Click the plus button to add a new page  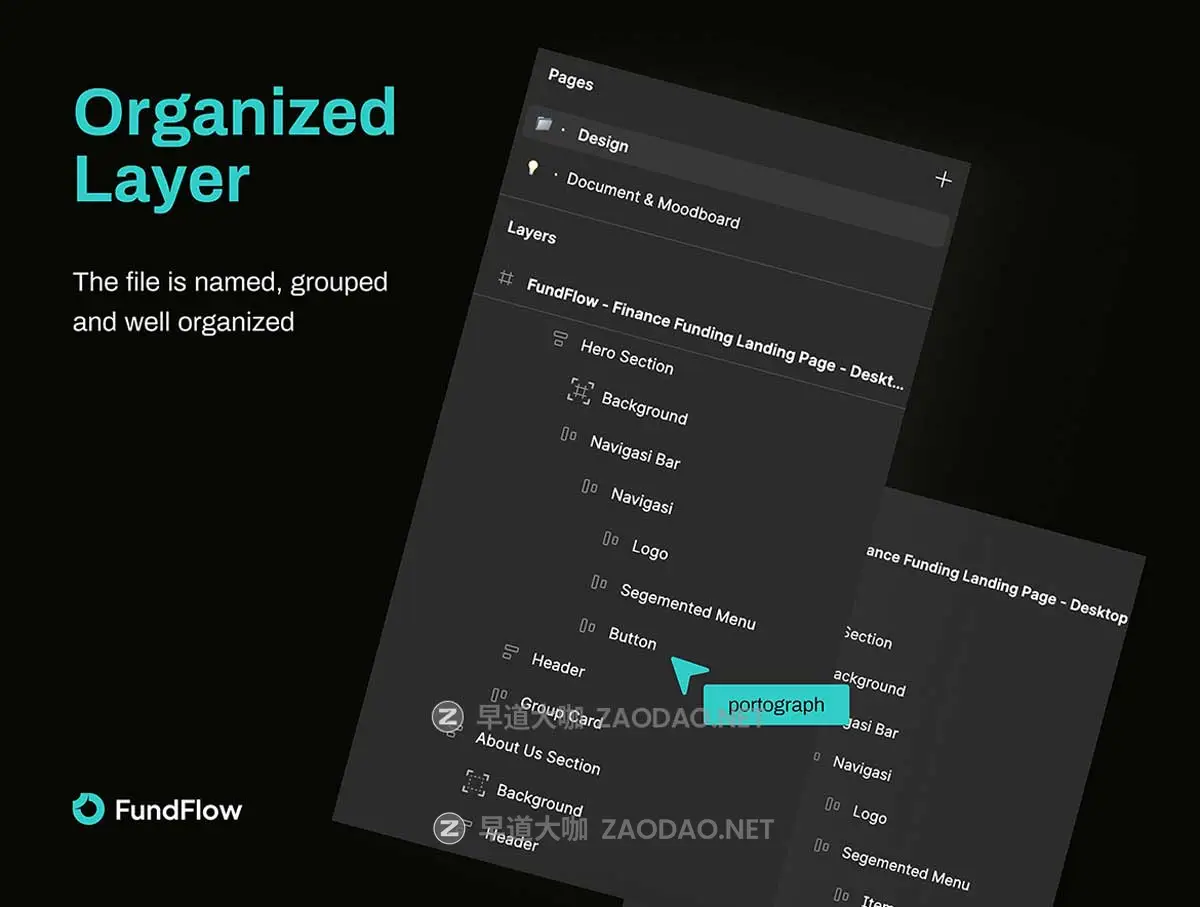pyautogui.click(x=943, y=178)
